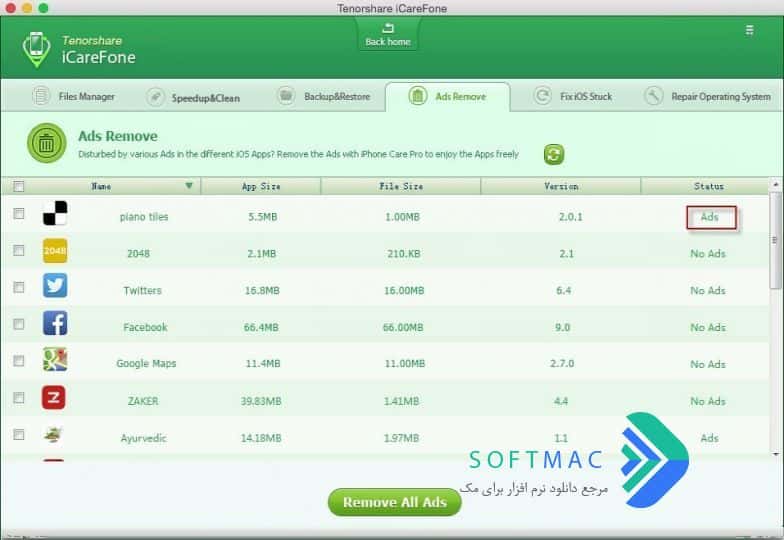
Task: Click the Speedup&Clean tab icon
Action: click(156, 96)
